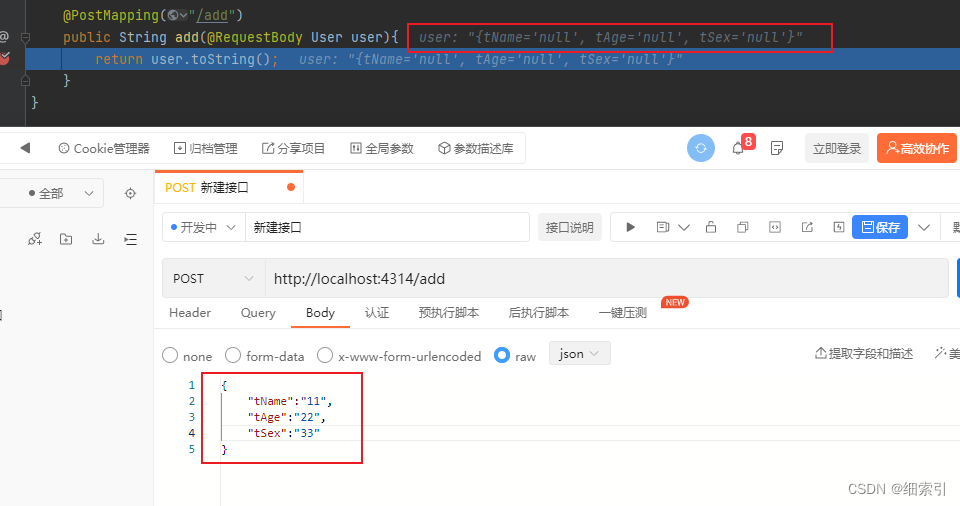Click "tName":"11" line in body editor
Viewport: 960px width, 506px height.
(x=290, y=401)
